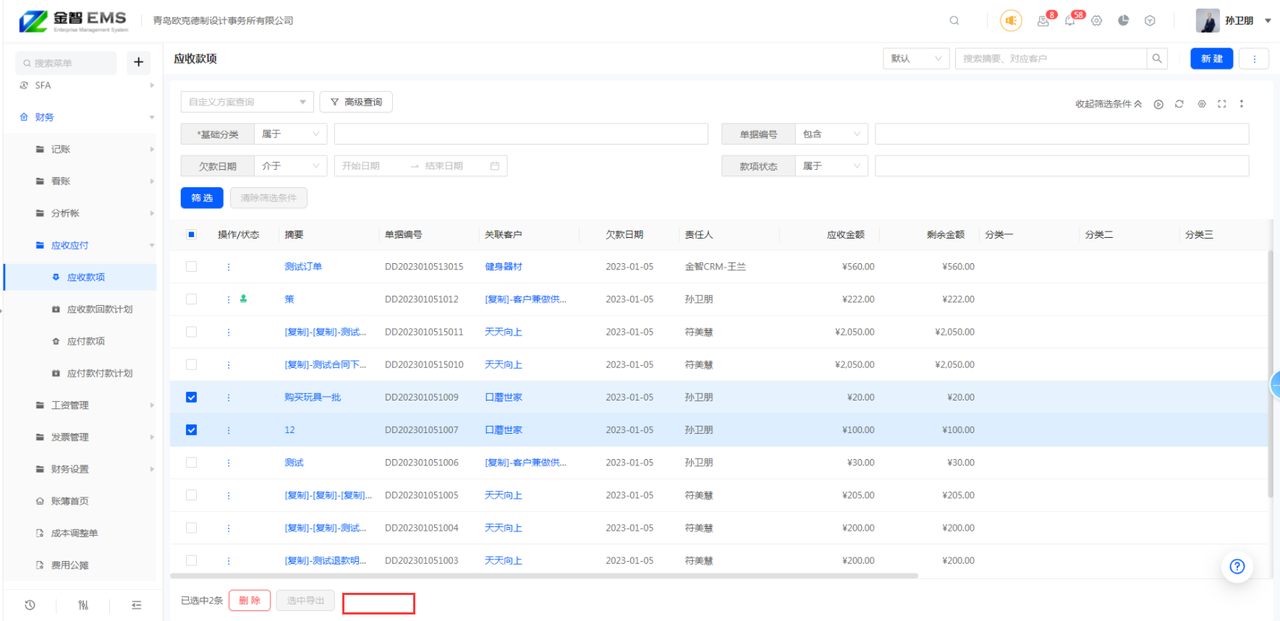Uncheck the DD202301051007 row checkbox

(191, 430)
